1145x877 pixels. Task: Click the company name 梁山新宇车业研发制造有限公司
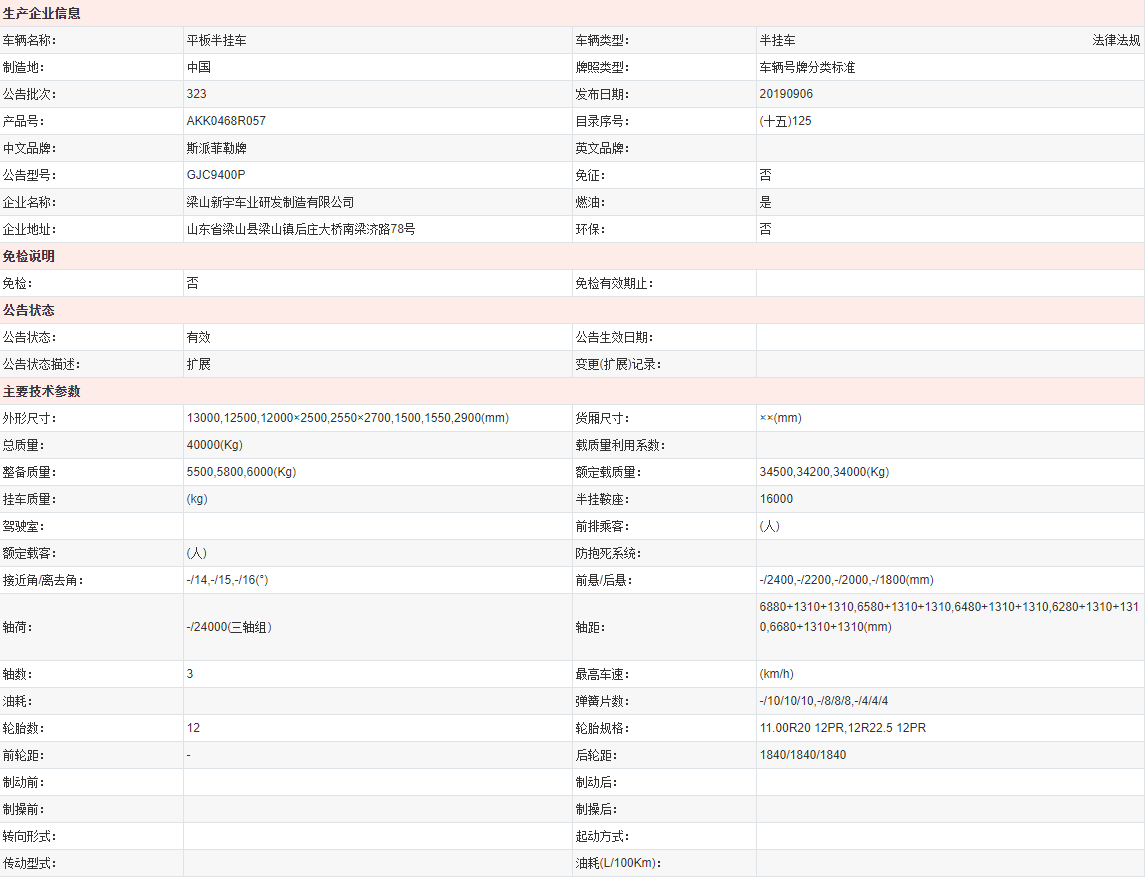point(270,202)
